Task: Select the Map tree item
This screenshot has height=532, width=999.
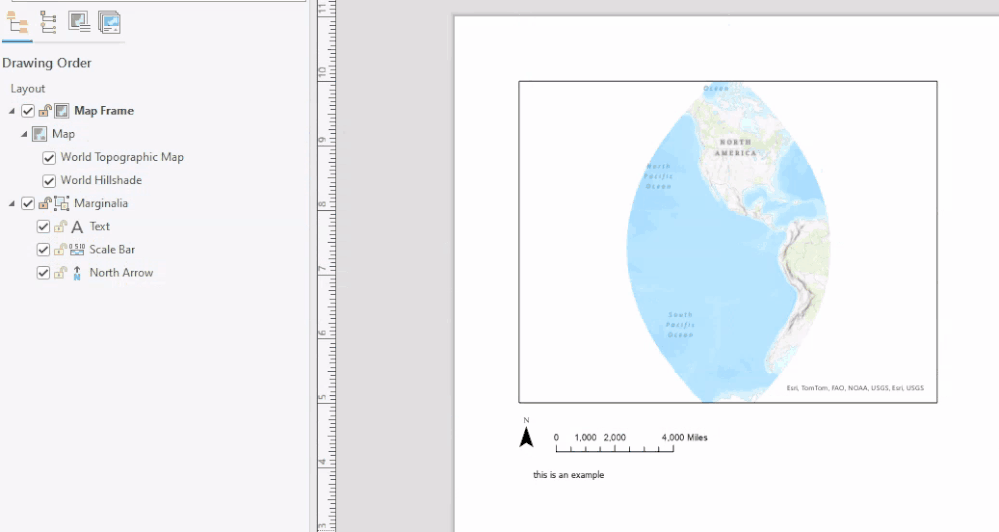Action: click(x=63, y=134)
